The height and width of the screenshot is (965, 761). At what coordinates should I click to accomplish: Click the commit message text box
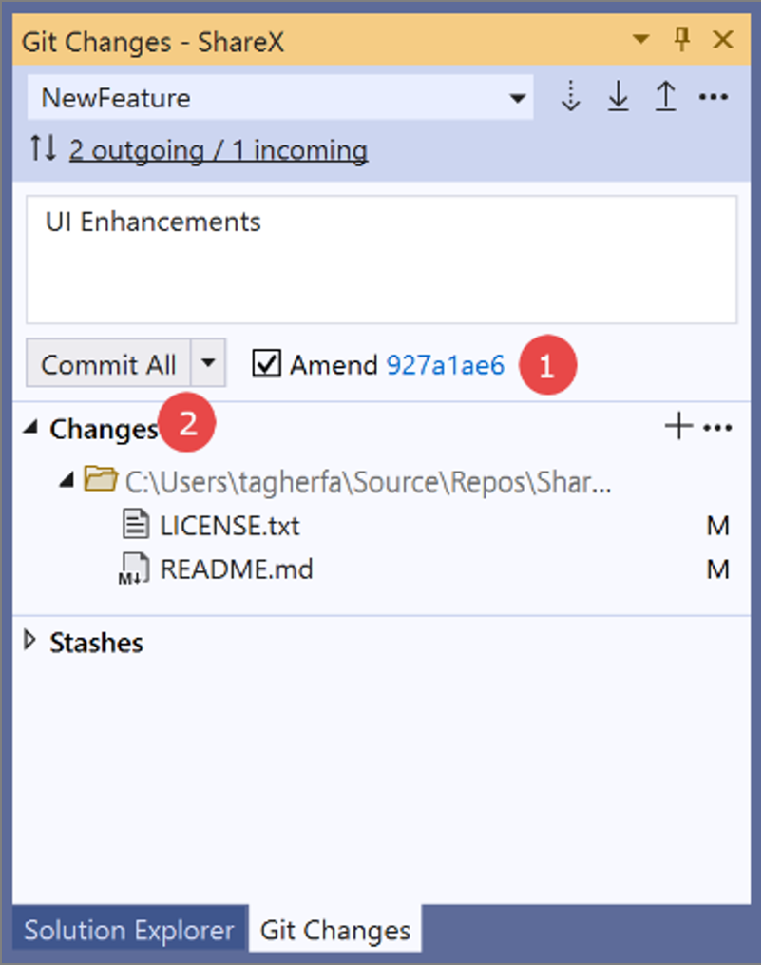[381, 260]
